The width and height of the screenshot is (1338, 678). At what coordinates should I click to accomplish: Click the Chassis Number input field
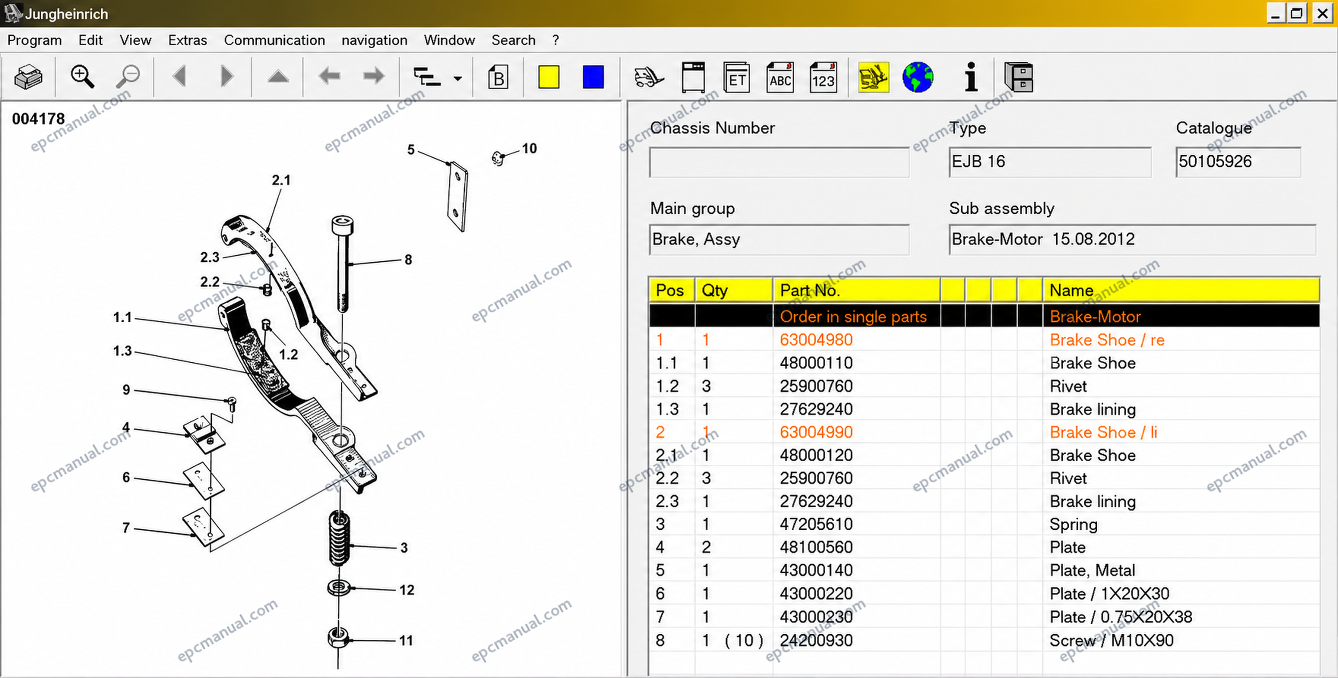coord(779,162)
